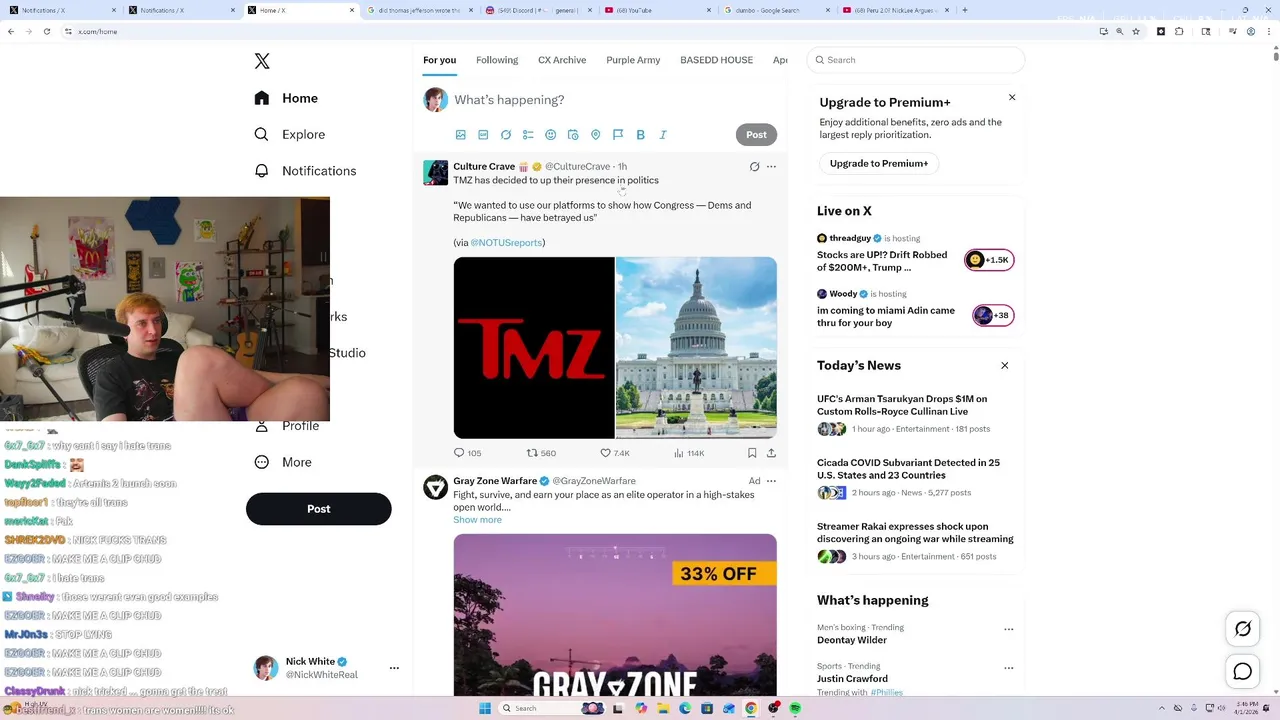Screen dimensions: 1280x720
Task: Like the Culture Crave post
Action: tap(614, 453)
